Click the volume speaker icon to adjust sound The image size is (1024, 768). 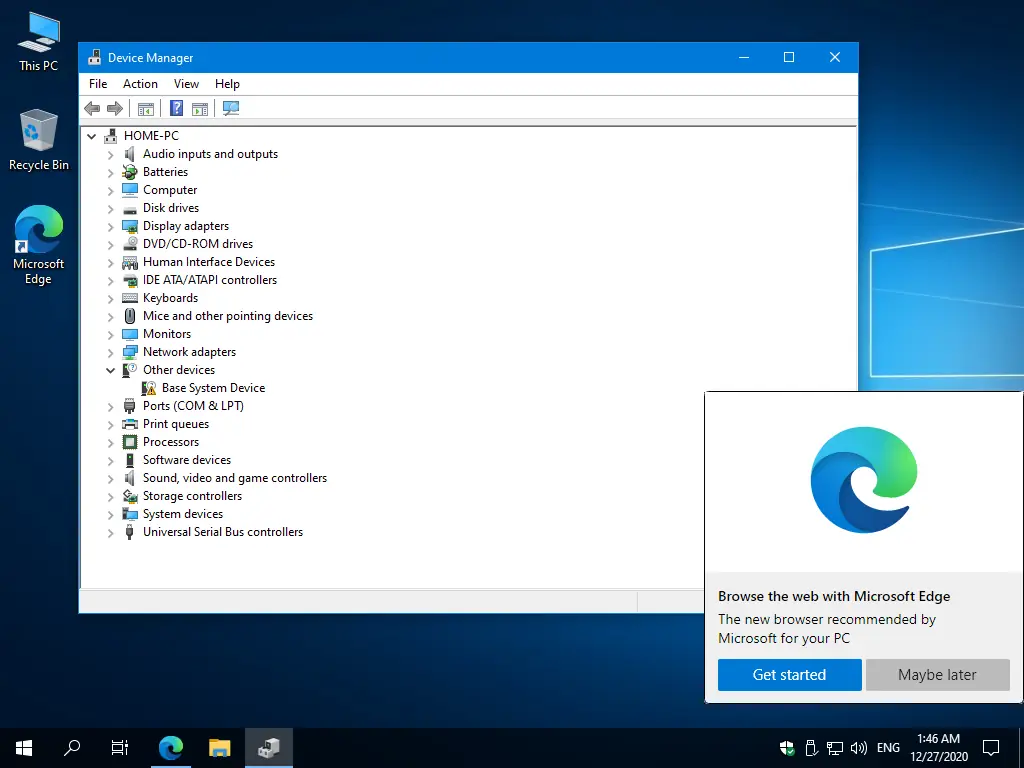pos(859,747)
